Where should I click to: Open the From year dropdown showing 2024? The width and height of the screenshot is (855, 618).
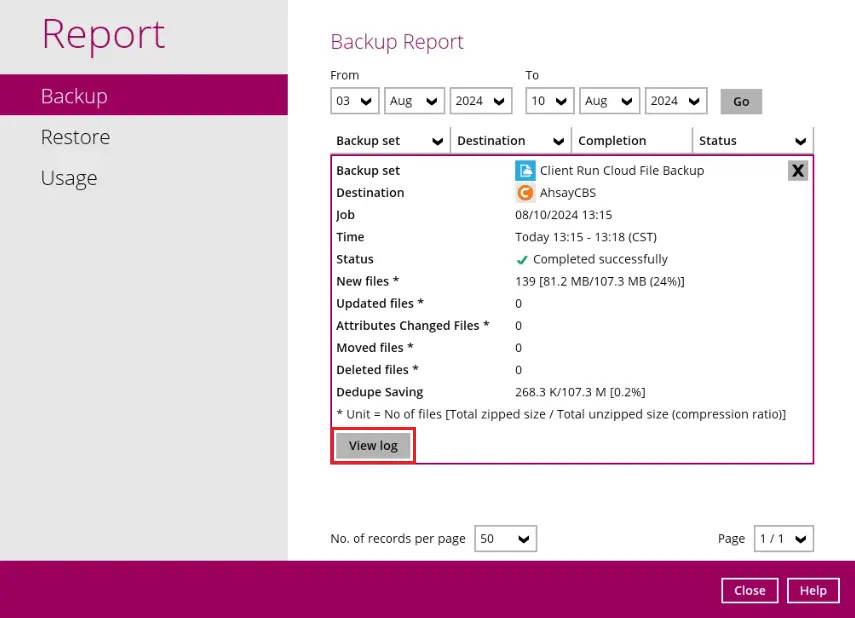click(480, 100)
